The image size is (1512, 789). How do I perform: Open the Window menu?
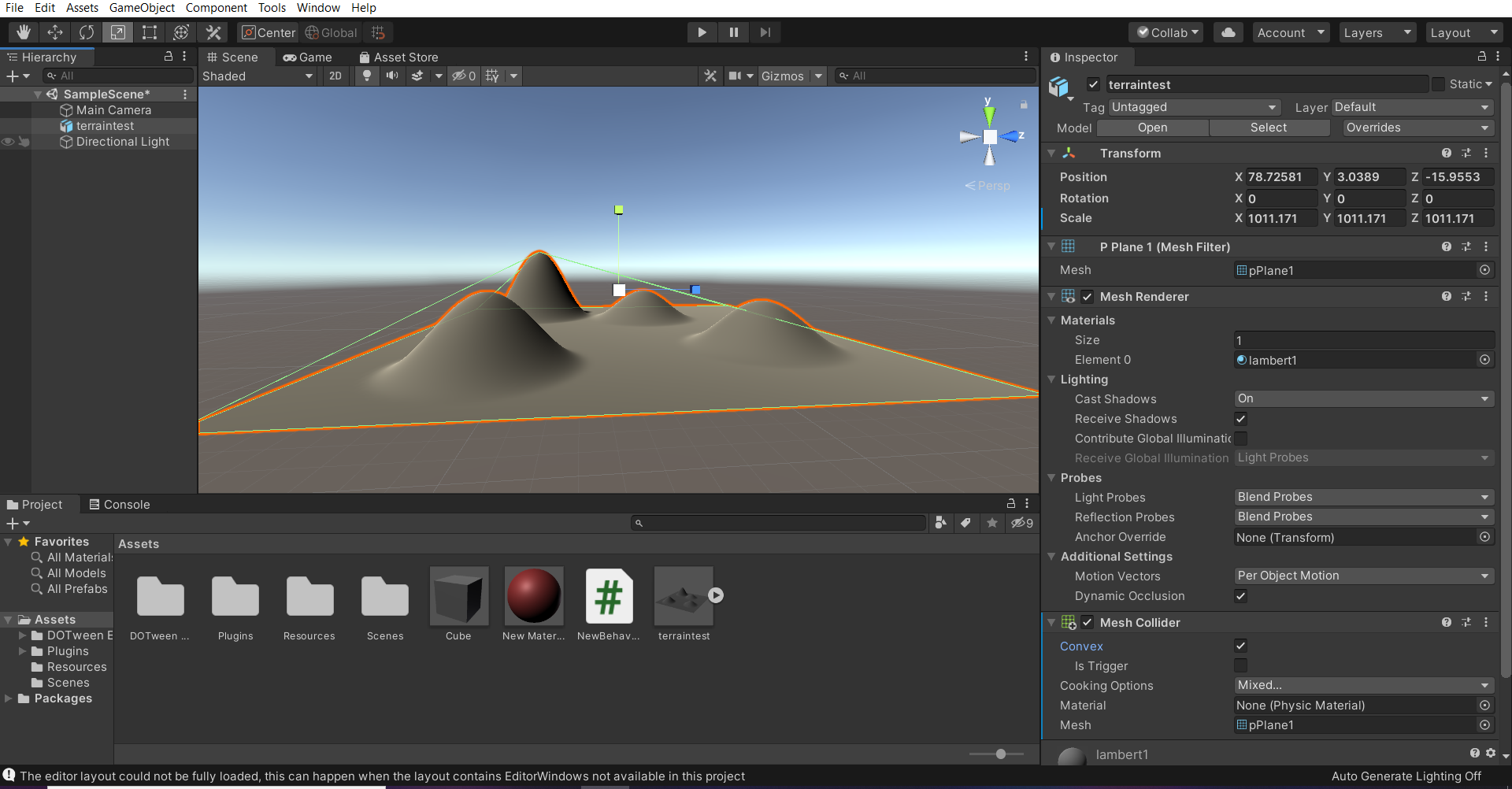click(318, 8)
